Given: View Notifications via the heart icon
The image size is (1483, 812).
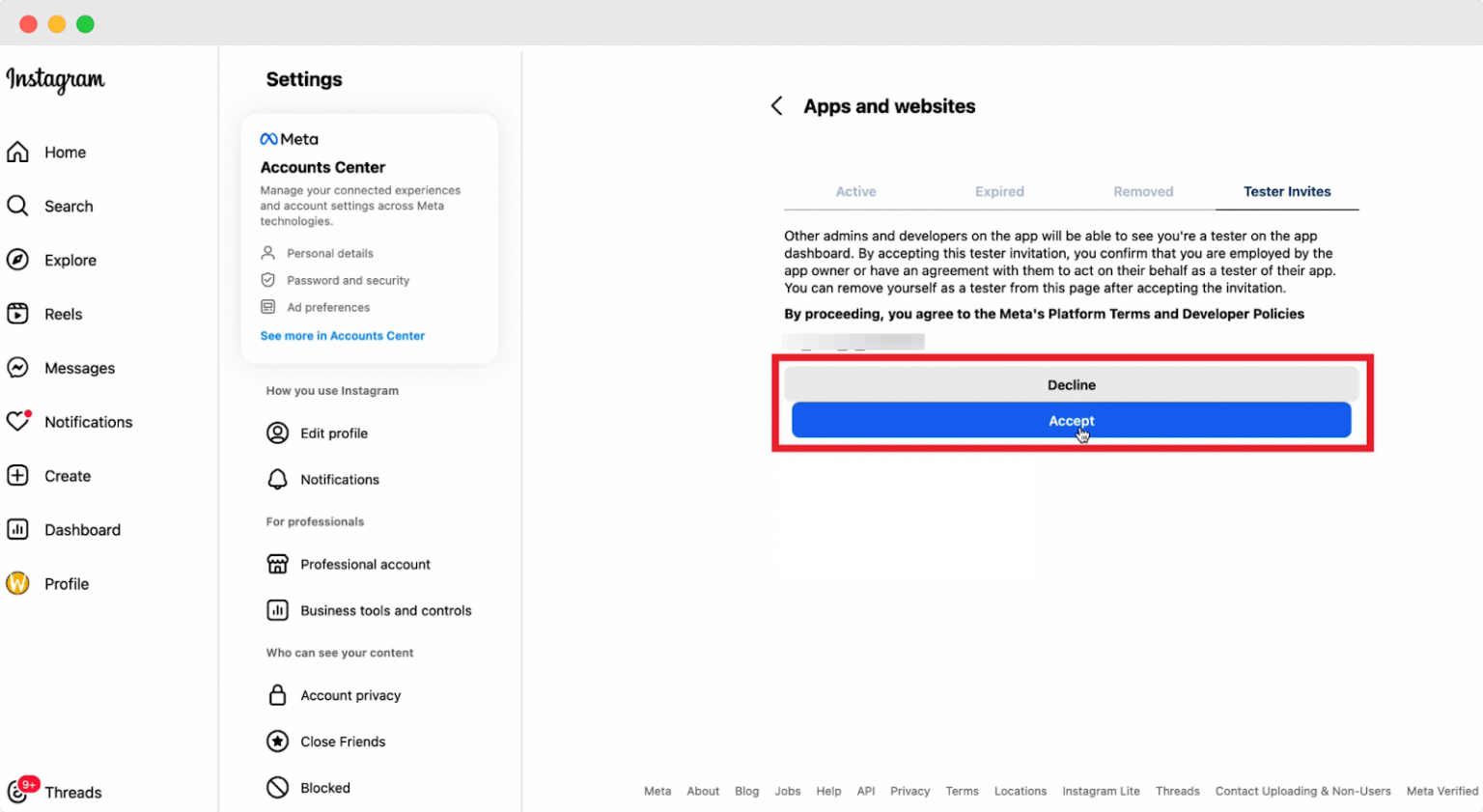Looking at the screenshot, I should pos(18,422).
